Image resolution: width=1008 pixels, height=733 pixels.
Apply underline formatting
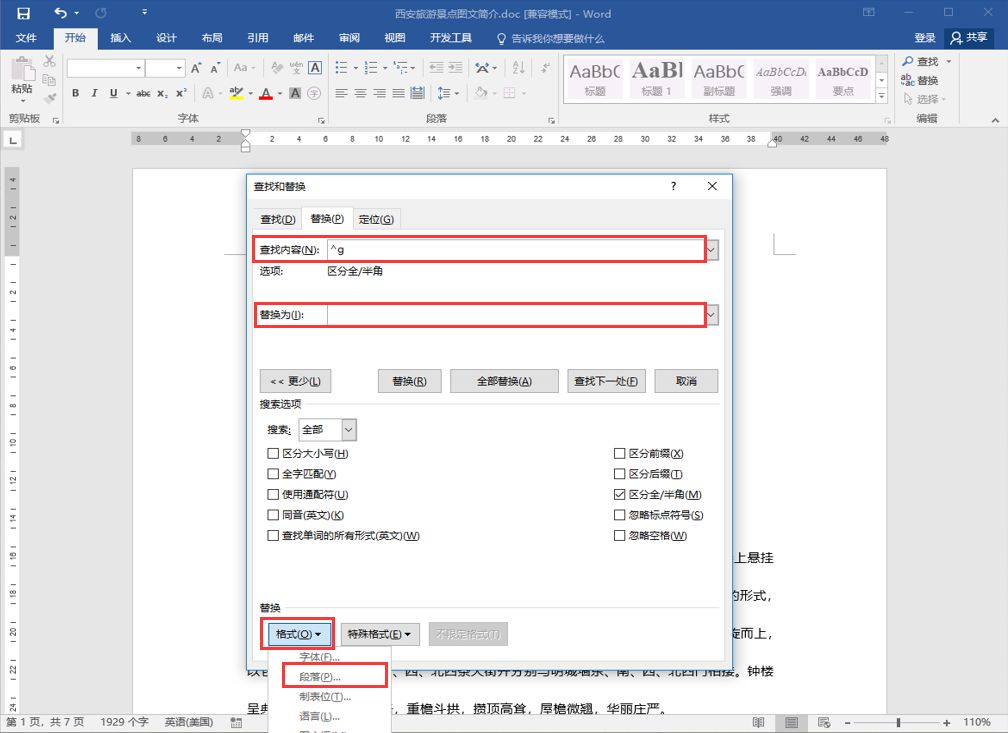point(114,93)
